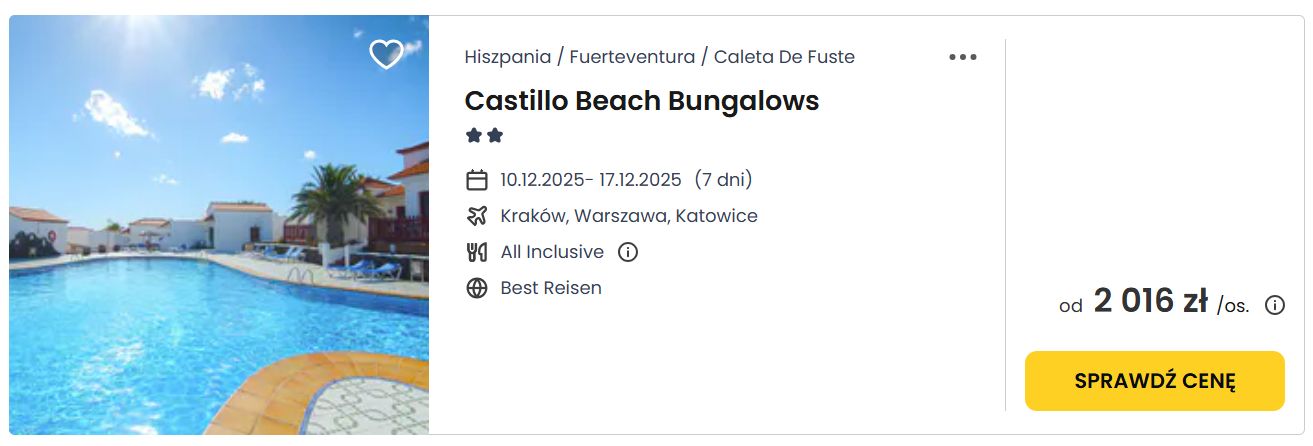Open the price info icon next to /os.
The width and height of the screenshot is (1313, 446).
1275,305
